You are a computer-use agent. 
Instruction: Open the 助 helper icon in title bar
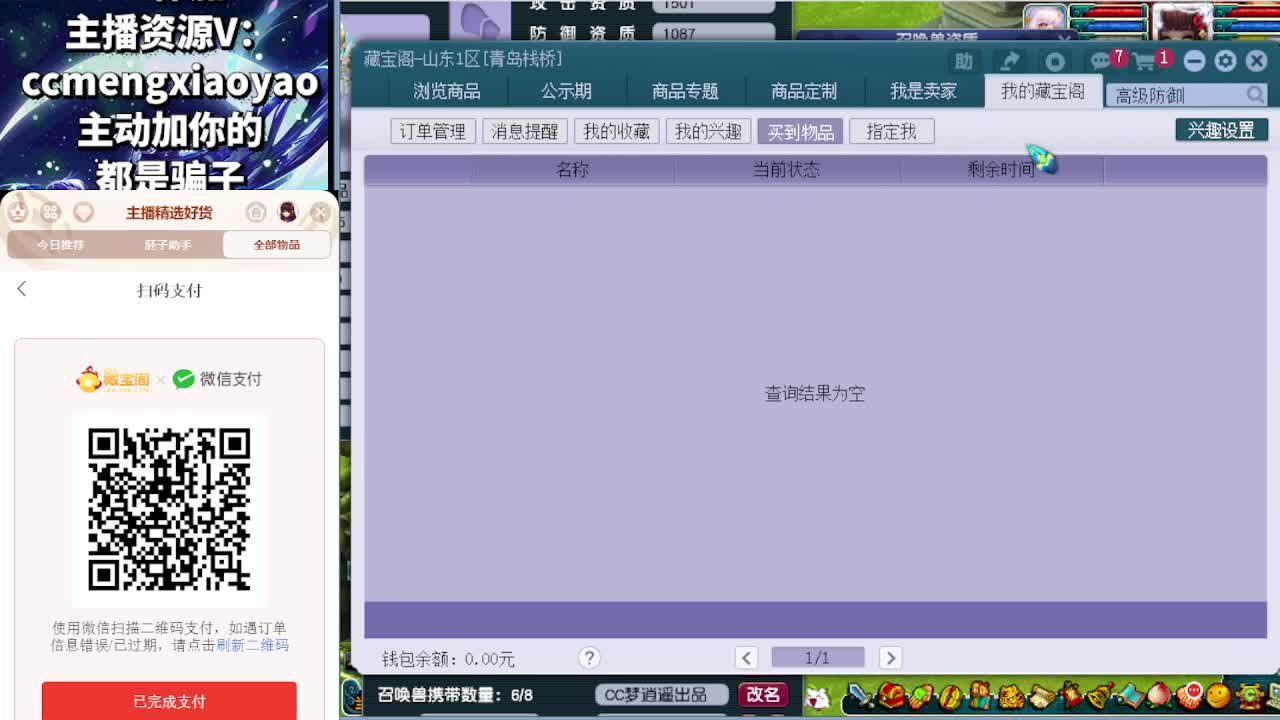point(963,61)
